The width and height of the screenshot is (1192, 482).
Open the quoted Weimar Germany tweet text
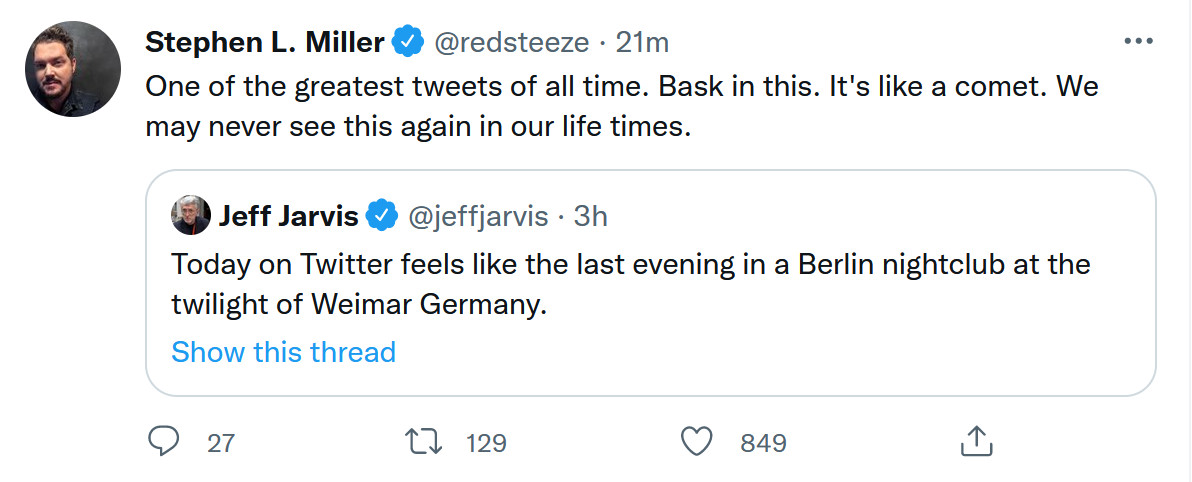(x=630, y=284)
